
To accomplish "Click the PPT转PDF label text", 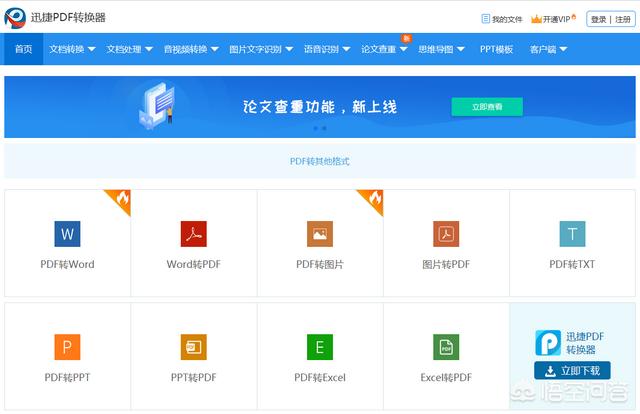I will tap(193, 377).
